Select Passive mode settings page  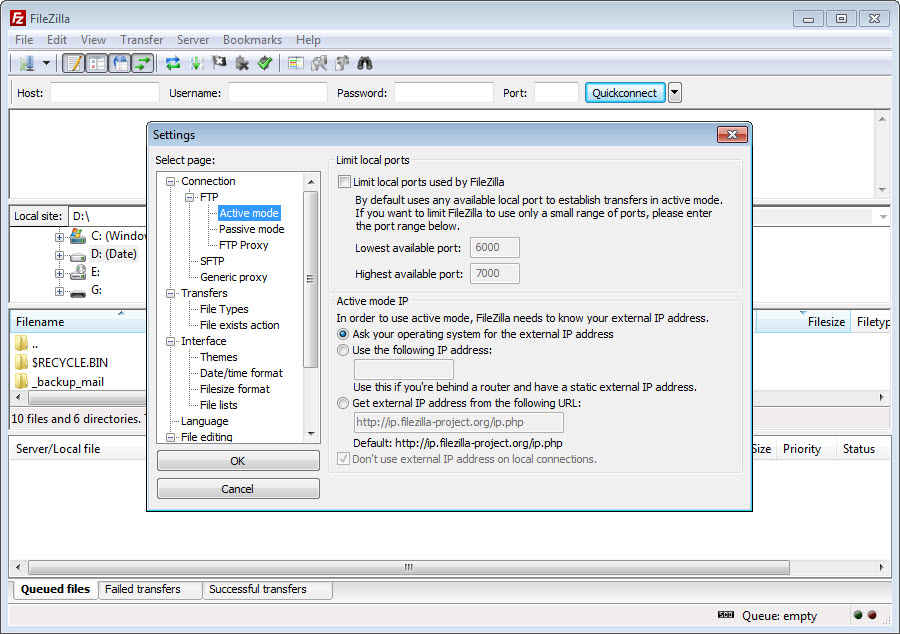(251, 229)
